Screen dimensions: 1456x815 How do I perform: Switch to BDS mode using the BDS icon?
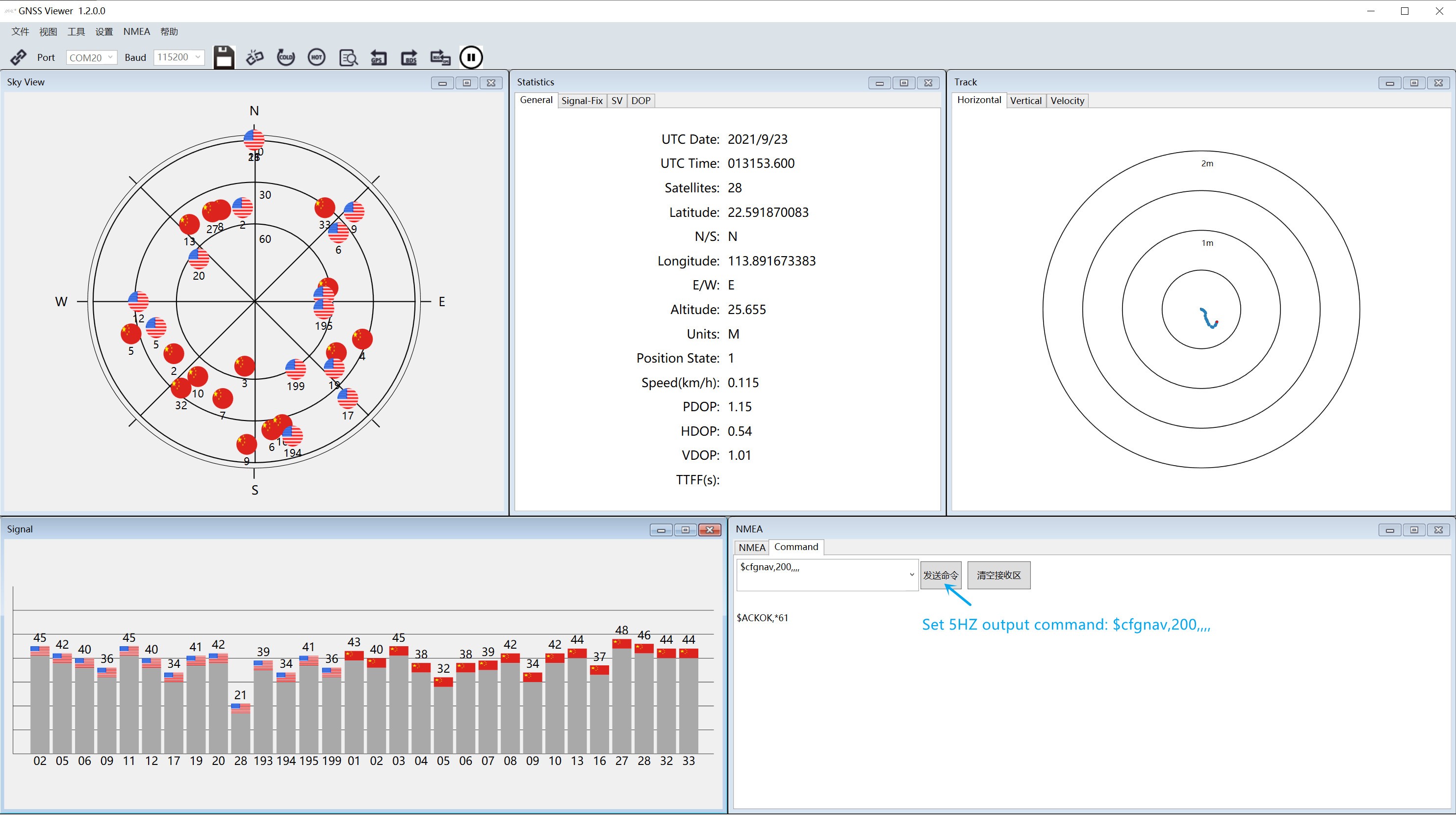(x=409, y=57)
